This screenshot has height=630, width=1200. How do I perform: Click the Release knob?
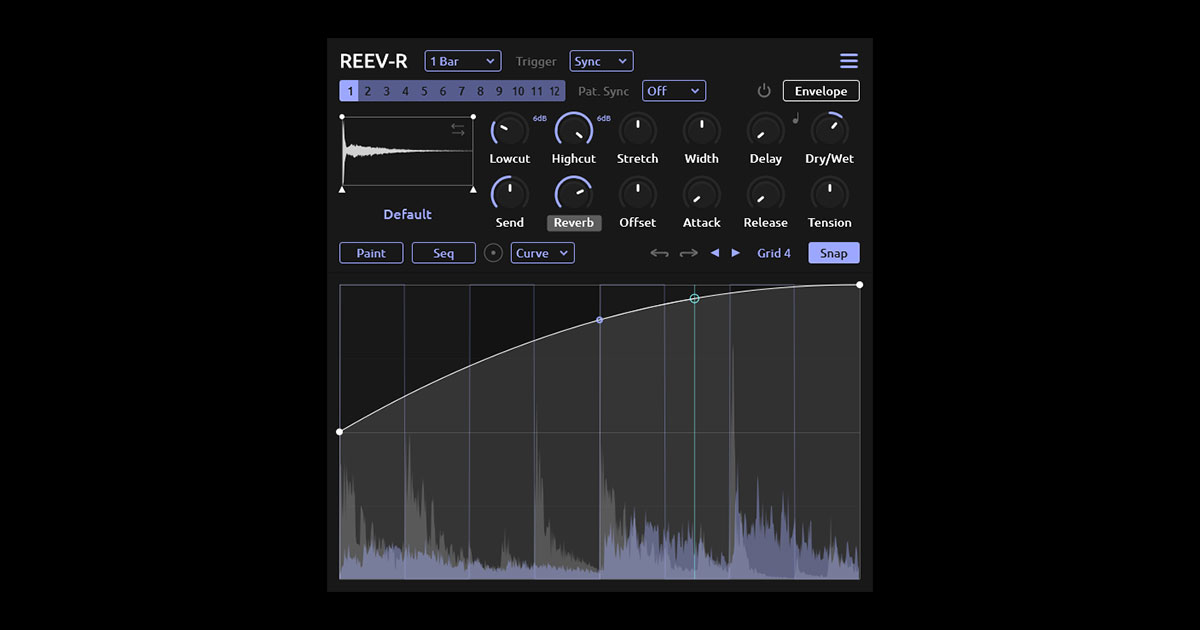click(x=766, y=194)
